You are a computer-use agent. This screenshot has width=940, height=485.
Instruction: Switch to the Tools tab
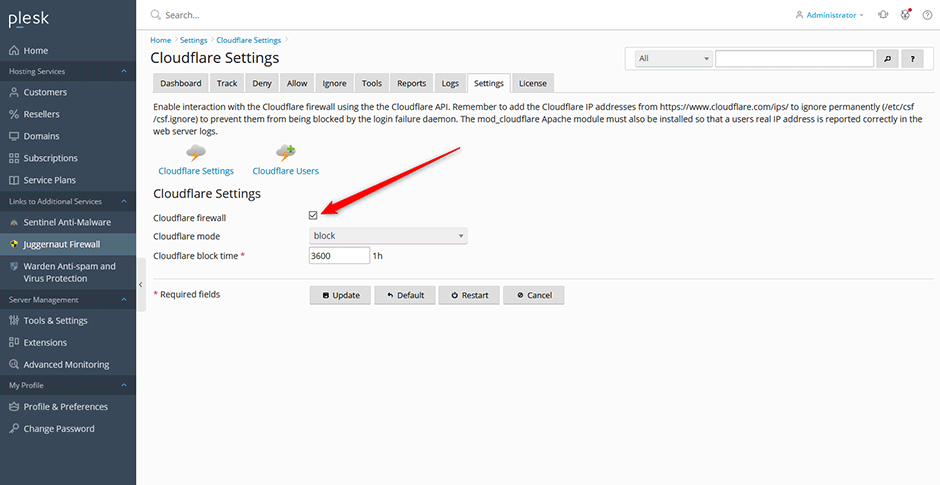[x=372, y=83]
